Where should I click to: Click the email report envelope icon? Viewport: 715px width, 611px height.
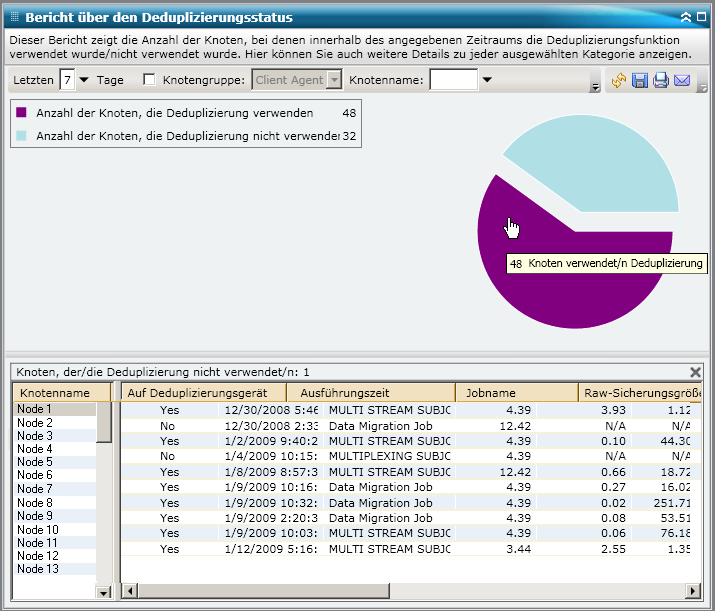click(x=682, y=80)
